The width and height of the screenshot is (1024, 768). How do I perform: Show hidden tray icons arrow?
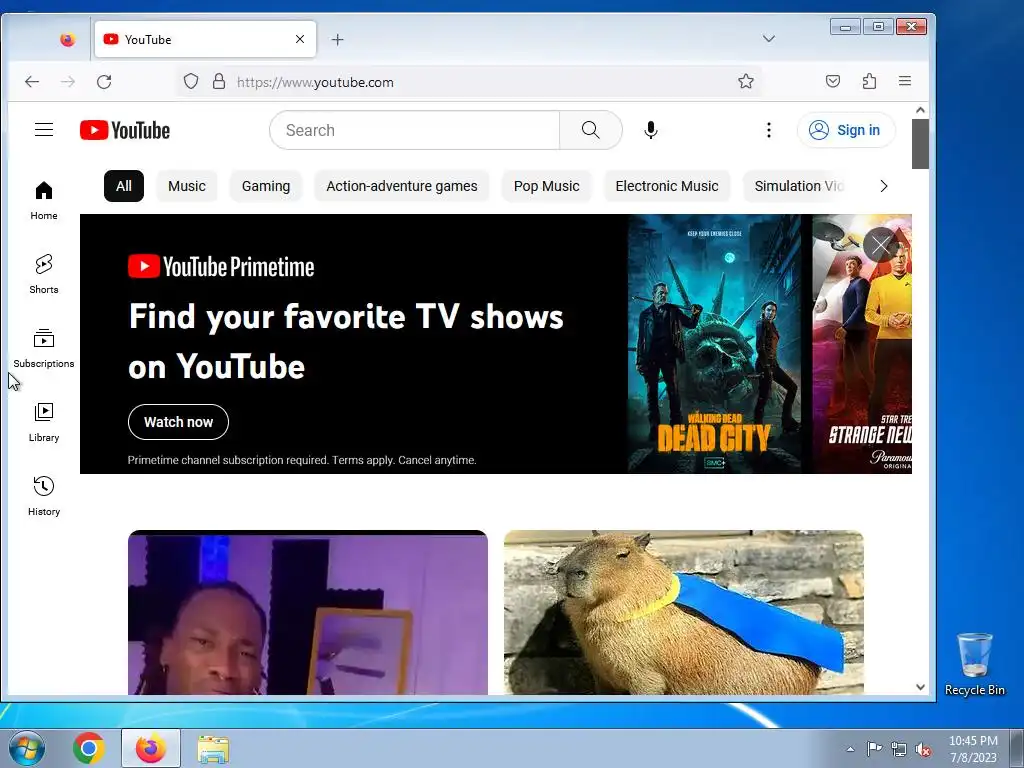[850, 749]
